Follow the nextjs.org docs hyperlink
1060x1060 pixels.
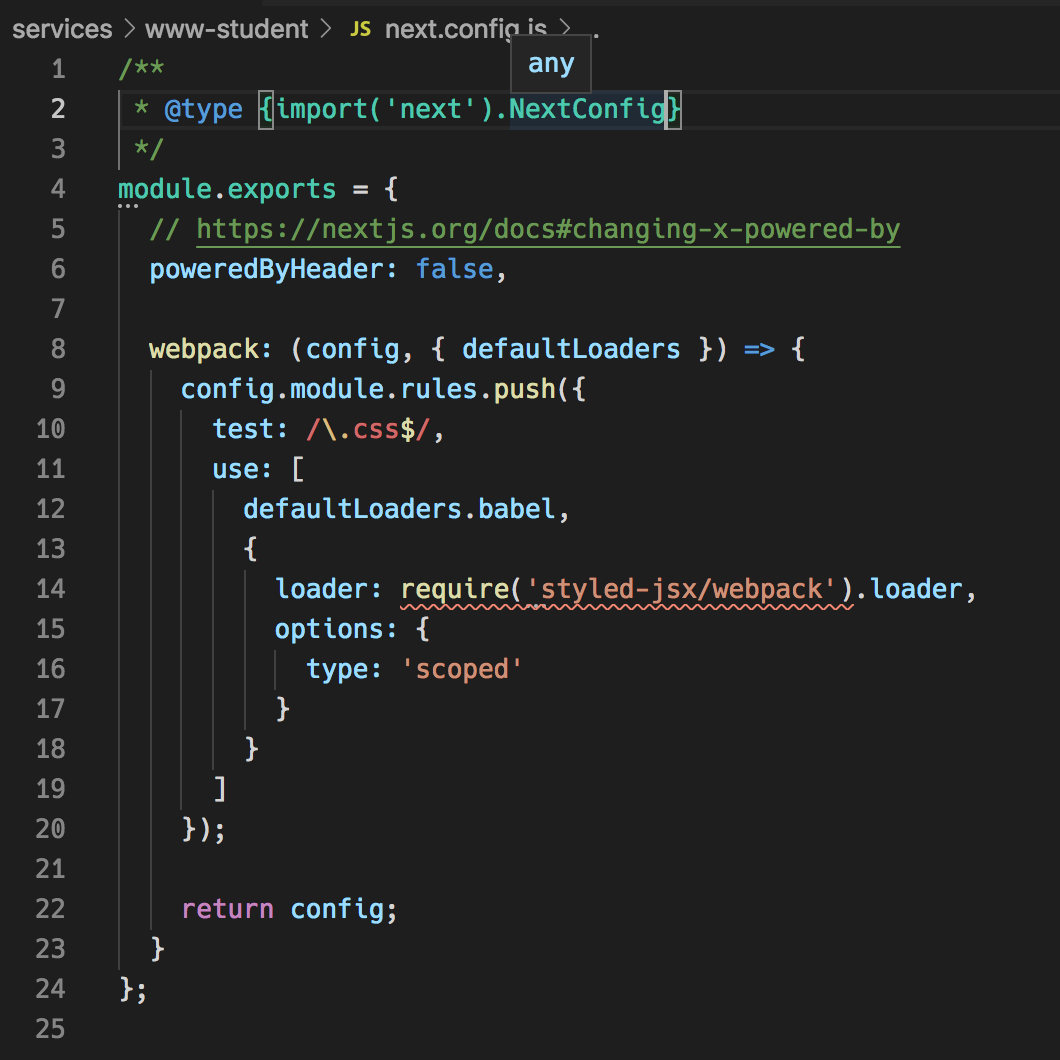[548, 228]
